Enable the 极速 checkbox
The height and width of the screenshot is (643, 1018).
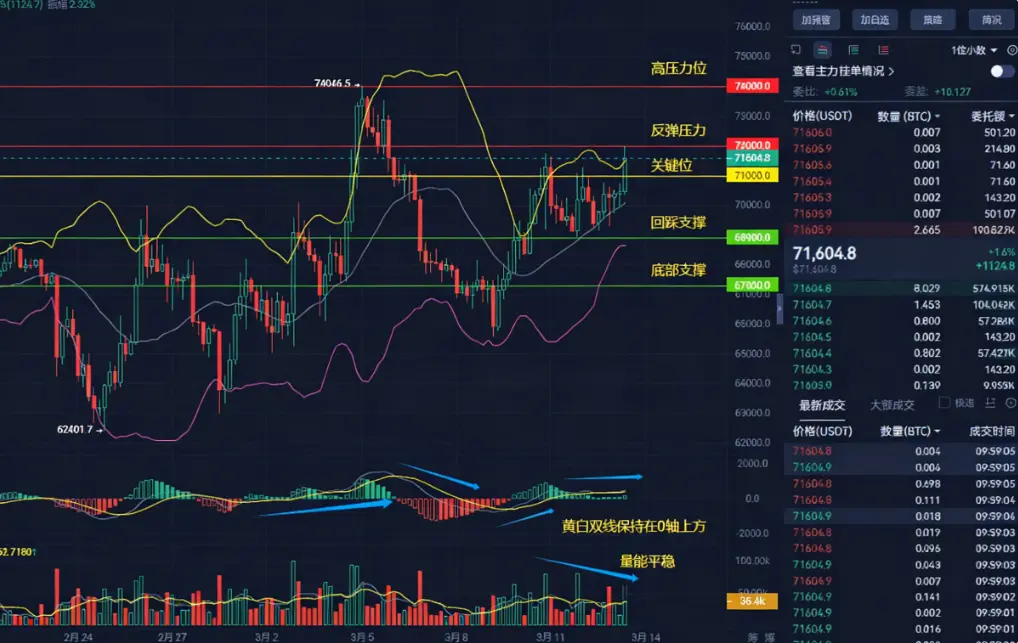tap(944, 403)
